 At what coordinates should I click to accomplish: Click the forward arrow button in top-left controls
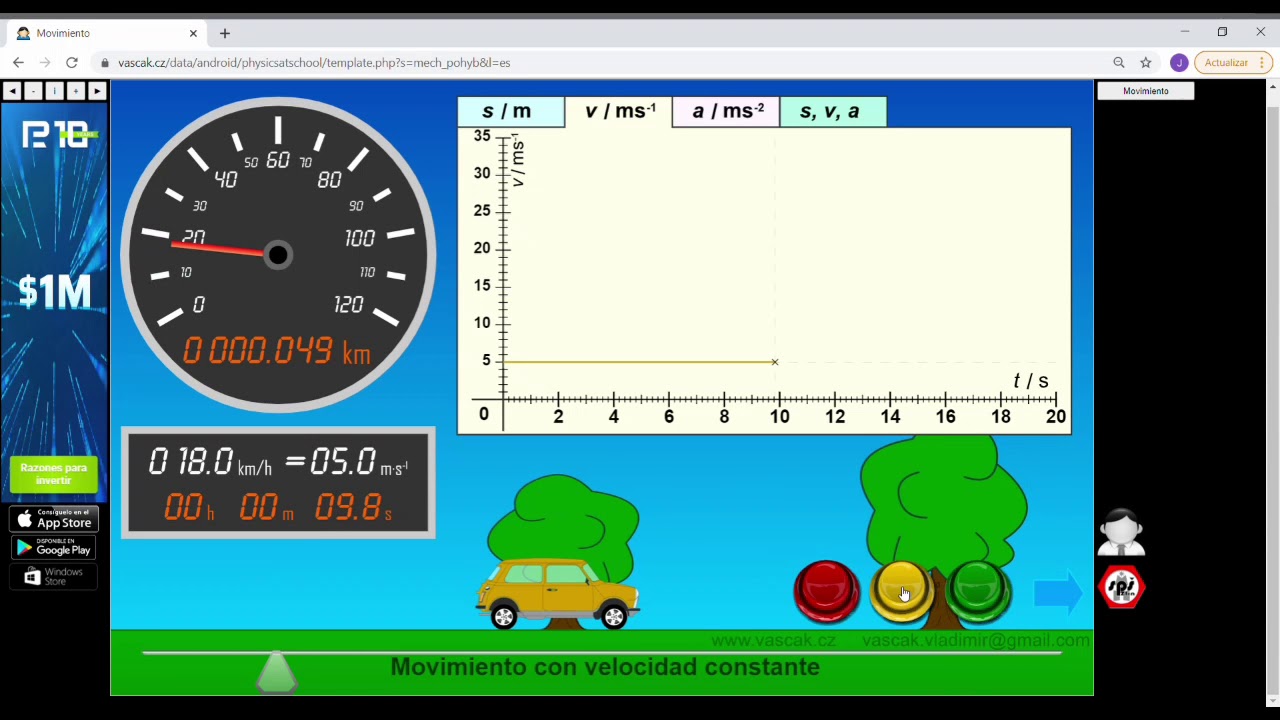96,91
